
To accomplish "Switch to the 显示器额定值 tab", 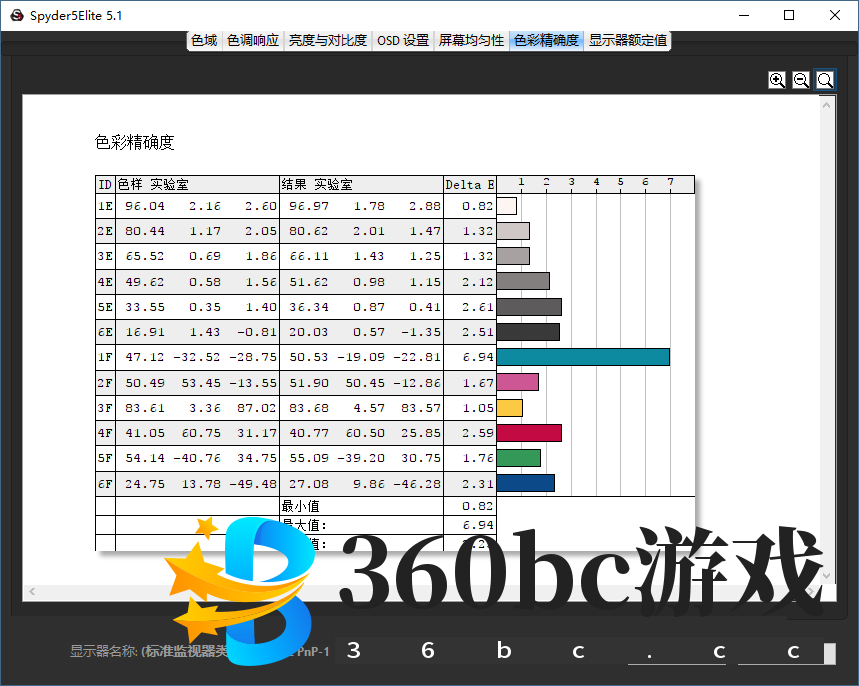I will (x=627, y=41).
